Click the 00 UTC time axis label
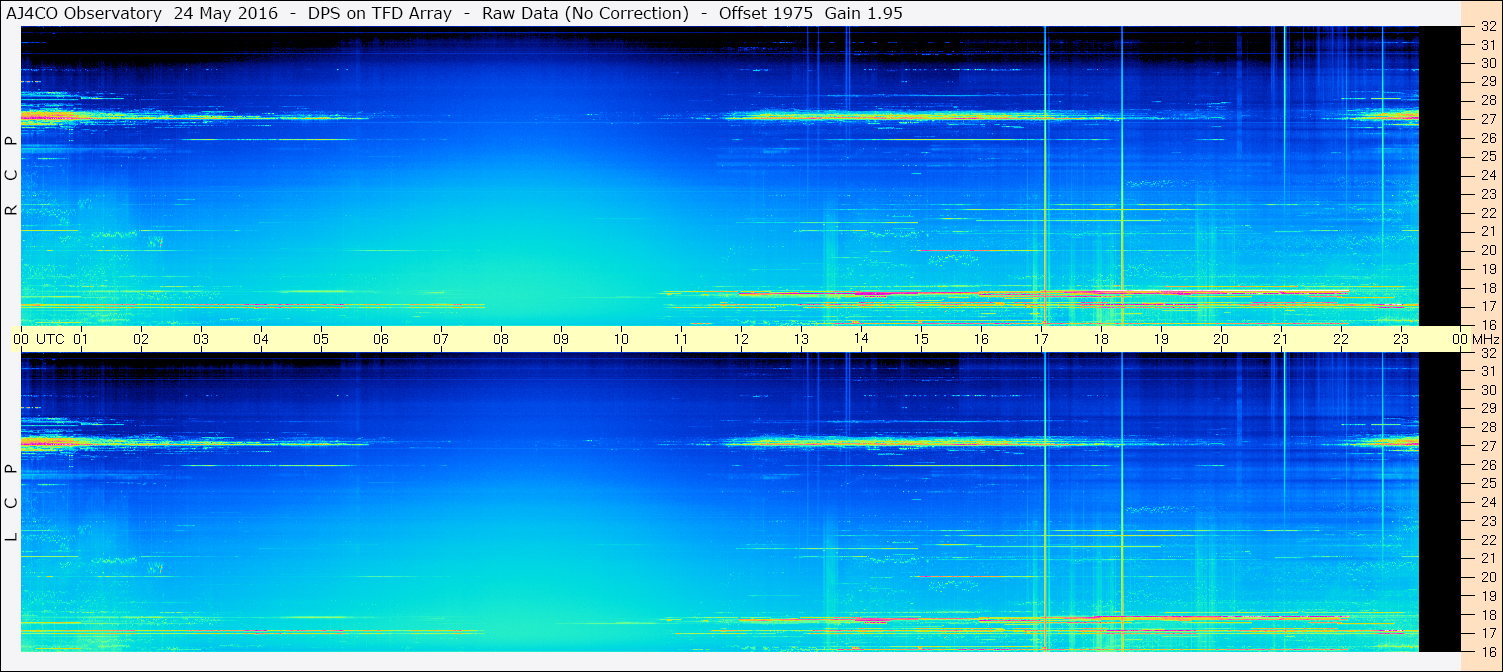 click(x=39, y=339)
